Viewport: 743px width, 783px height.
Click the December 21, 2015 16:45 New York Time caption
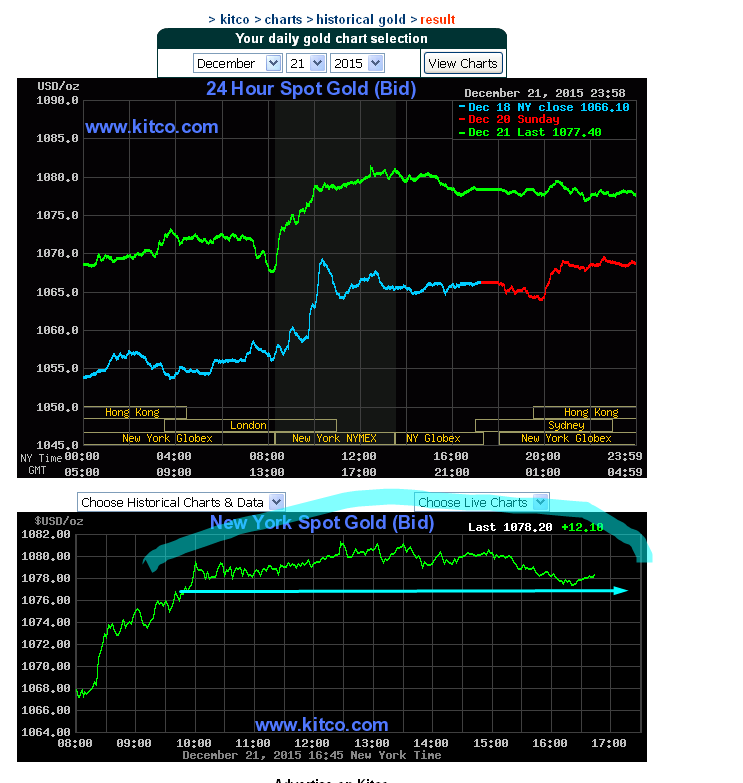[312, 755]
